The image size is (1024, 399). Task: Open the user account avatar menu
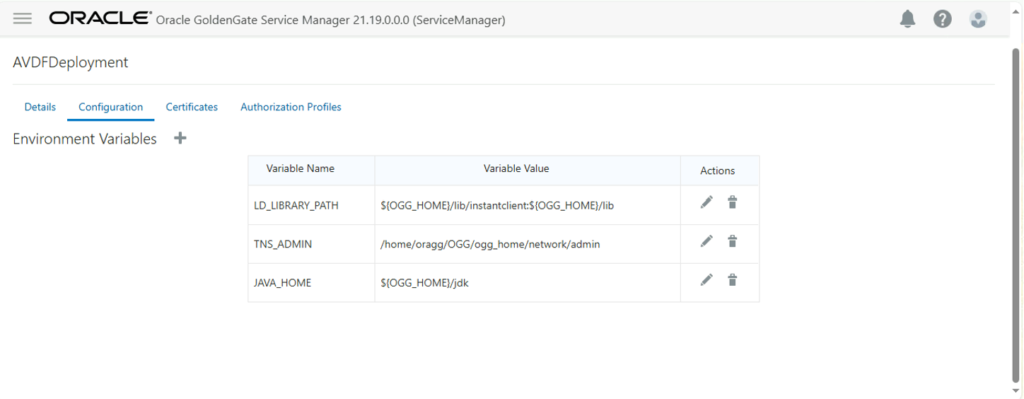point(978,20)
